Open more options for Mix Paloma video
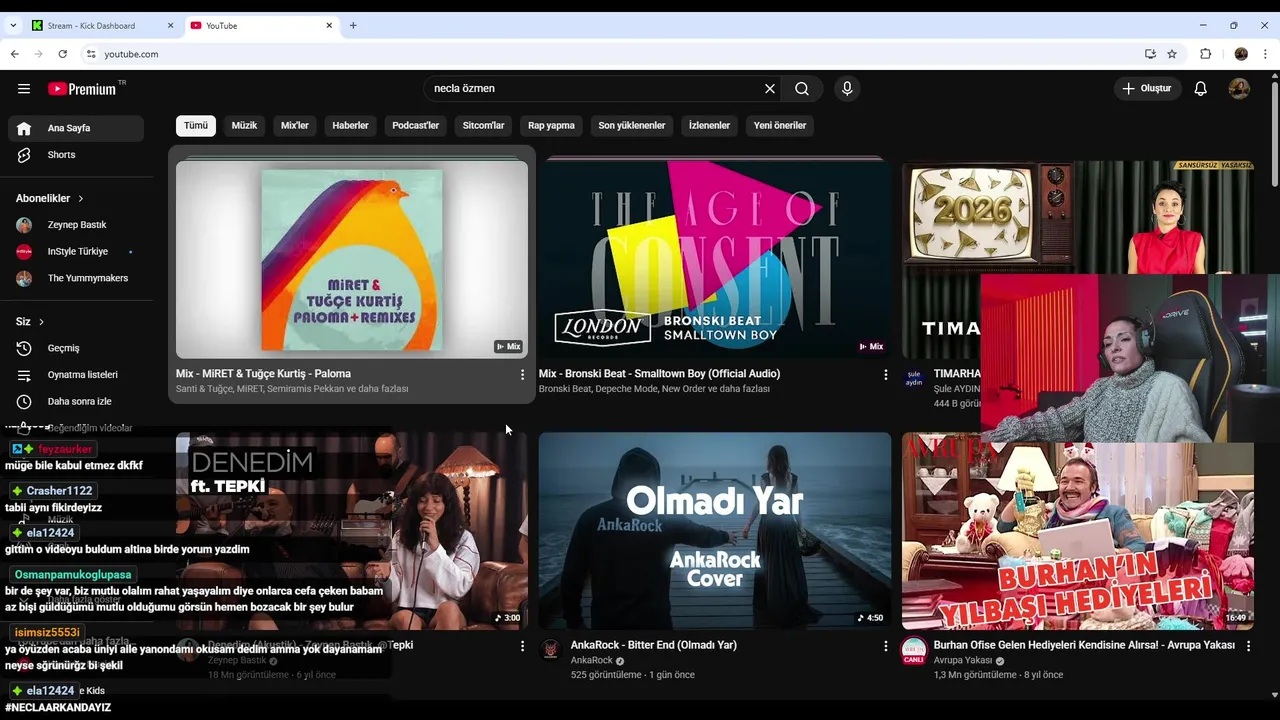The image size is (1280, 720). tap(522, 375)
